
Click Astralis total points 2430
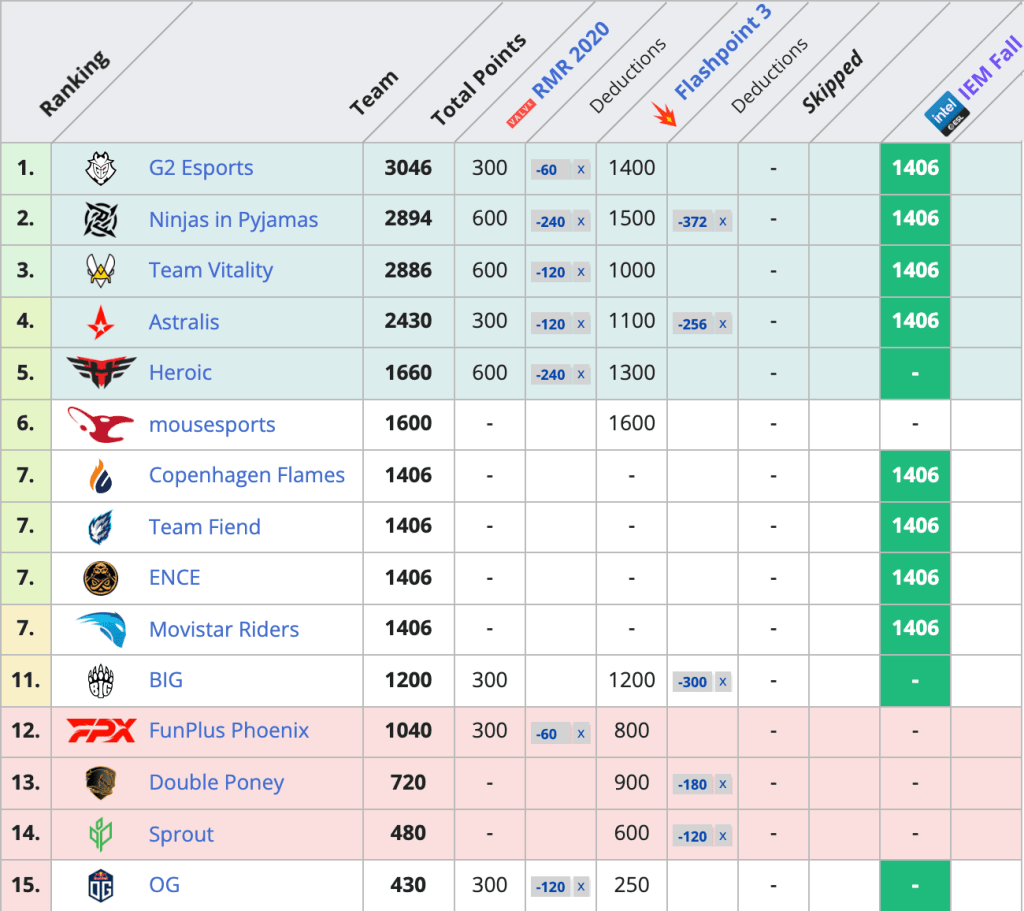[x=408, y=321]
